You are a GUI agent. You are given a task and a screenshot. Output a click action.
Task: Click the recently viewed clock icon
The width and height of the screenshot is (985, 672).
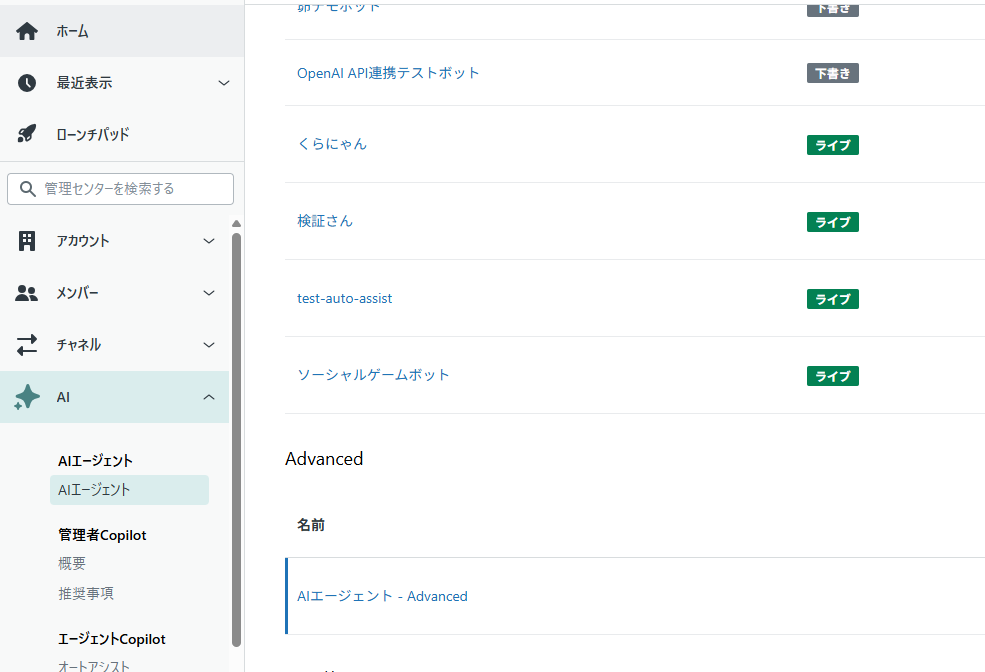pos(27,83)
